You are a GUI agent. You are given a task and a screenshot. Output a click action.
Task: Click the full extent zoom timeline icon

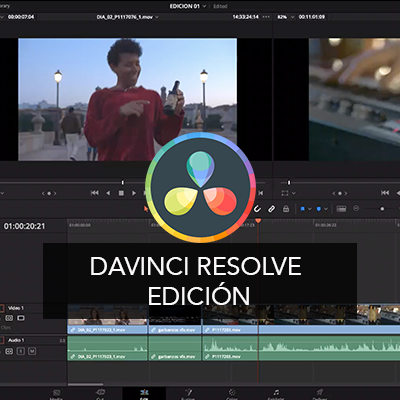(x=341, y=209)
